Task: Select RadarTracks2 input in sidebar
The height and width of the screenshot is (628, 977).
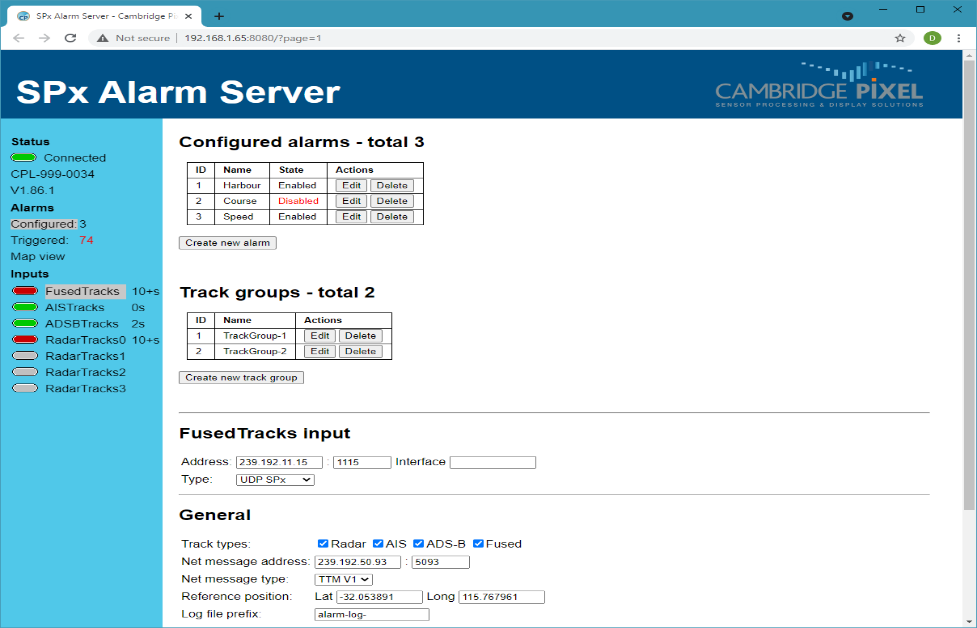Action: (85, 372)
